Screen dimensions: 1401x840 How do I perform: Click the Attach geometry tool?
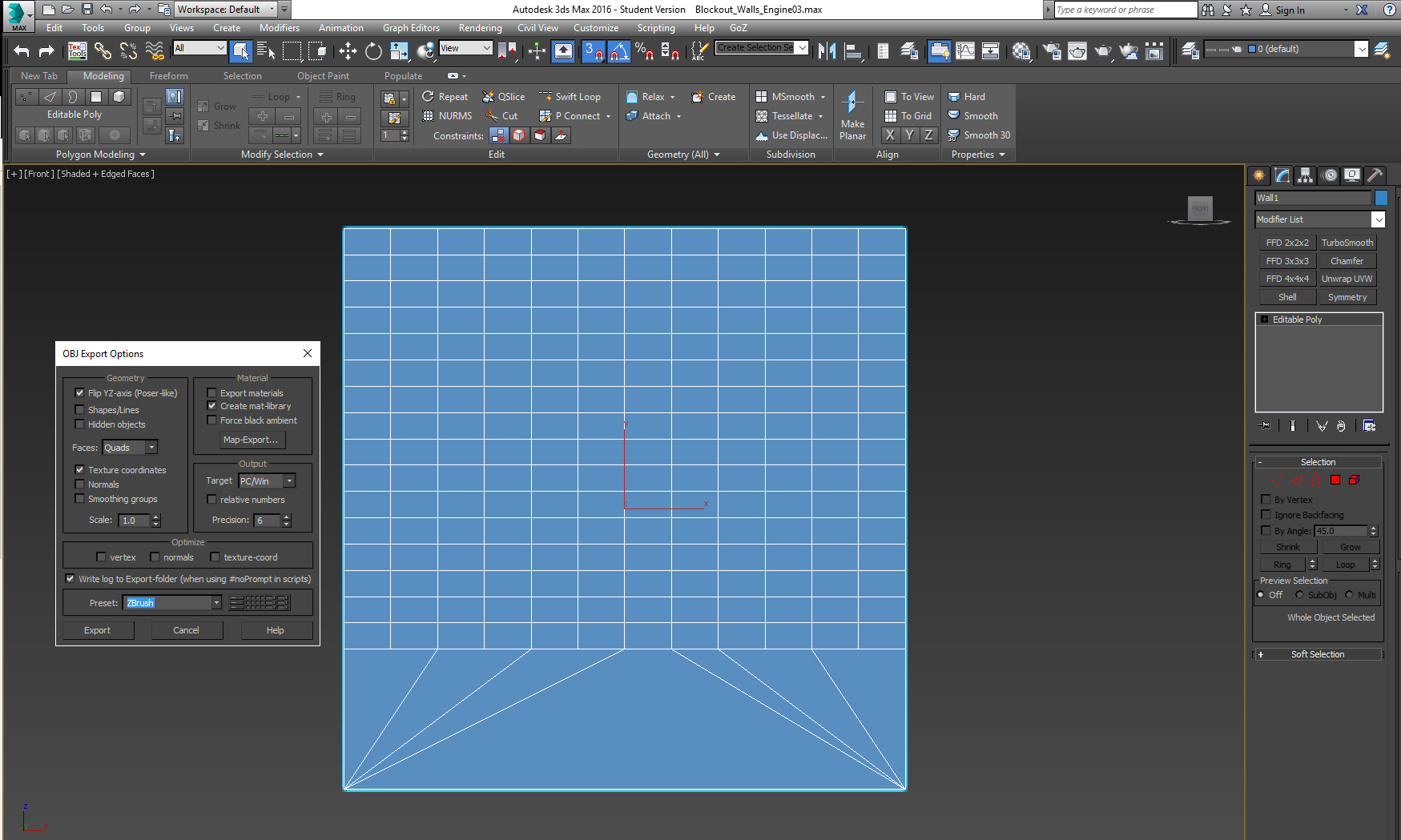coord(649,116)
